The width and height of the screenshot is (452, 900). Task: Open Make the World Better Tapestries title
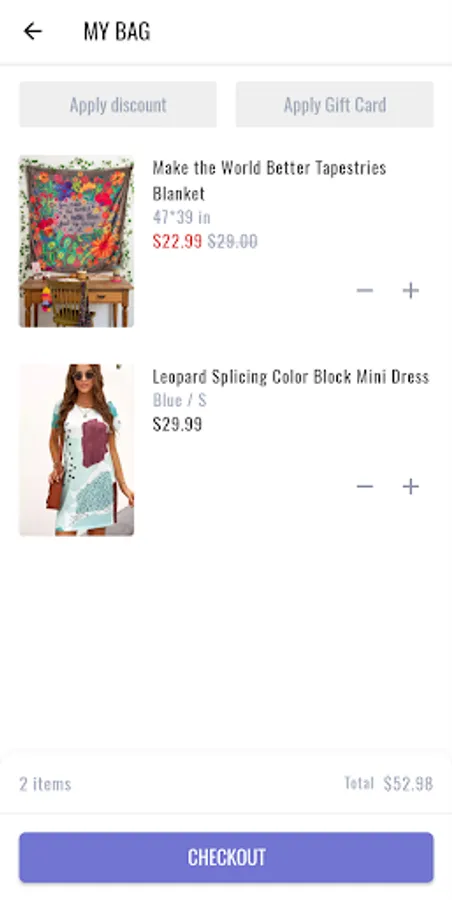point(269,180)
